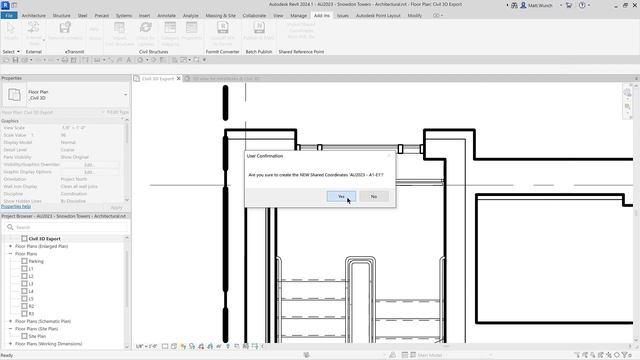640x360 pixels.
Task: Close the Civil 3D Export view tab
Action: pyautogui.click(x=178, y=78)
